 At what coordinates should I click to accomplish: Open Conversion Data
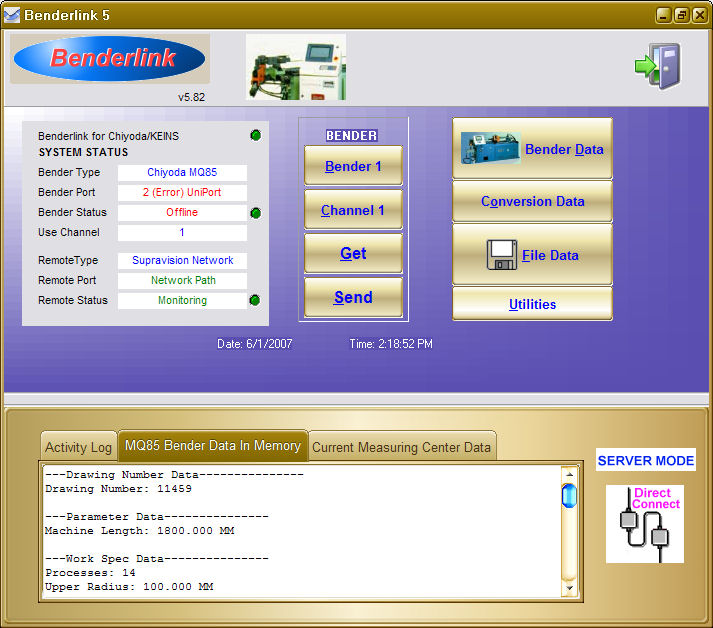tap(532, 202)
